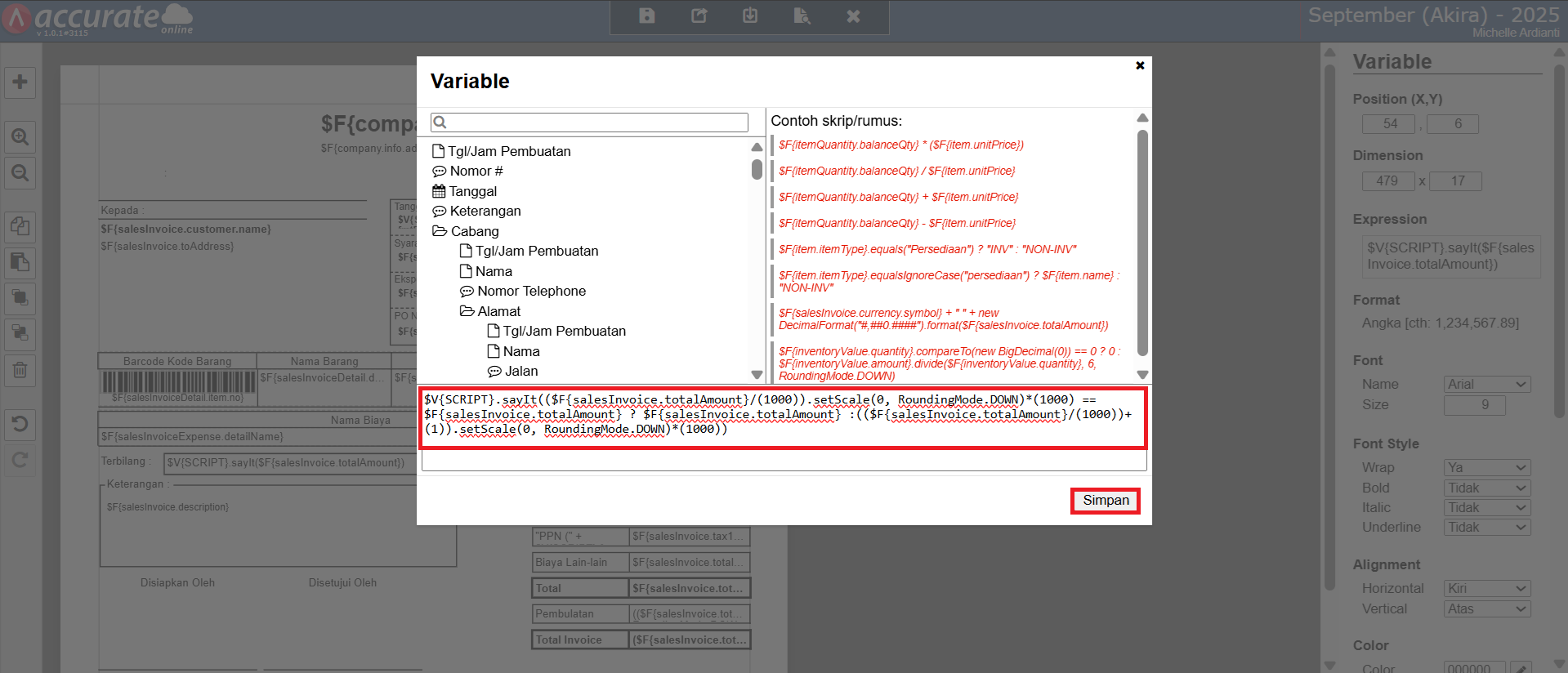This screenshot has width=1568, height=673.
Task: Click the save icon in top toolbar
Action: (x=646, y=16)
